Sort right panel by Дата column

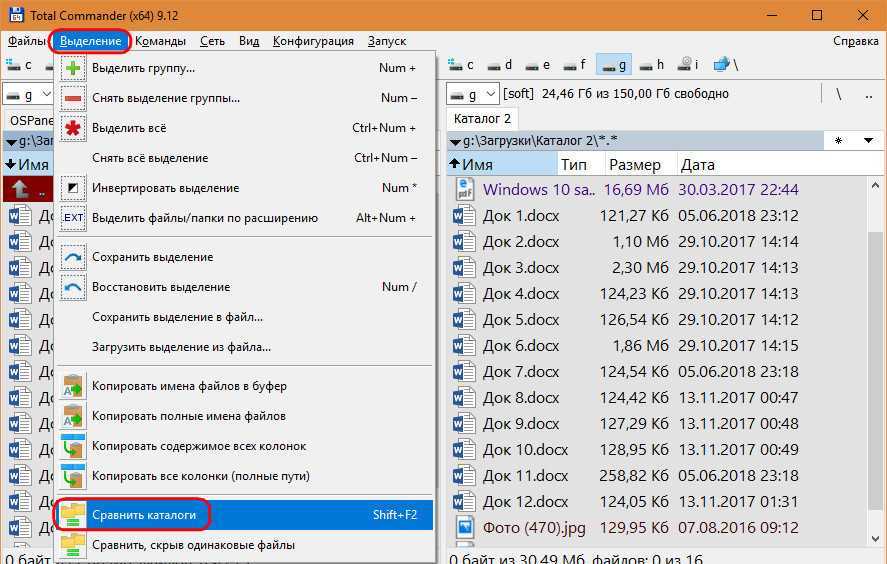point(698,165)
